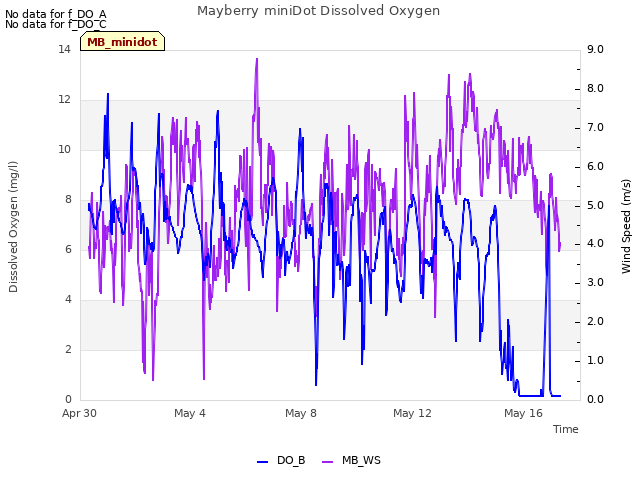Click the 6.0 wind speed tick label

(x=595, y=167)
